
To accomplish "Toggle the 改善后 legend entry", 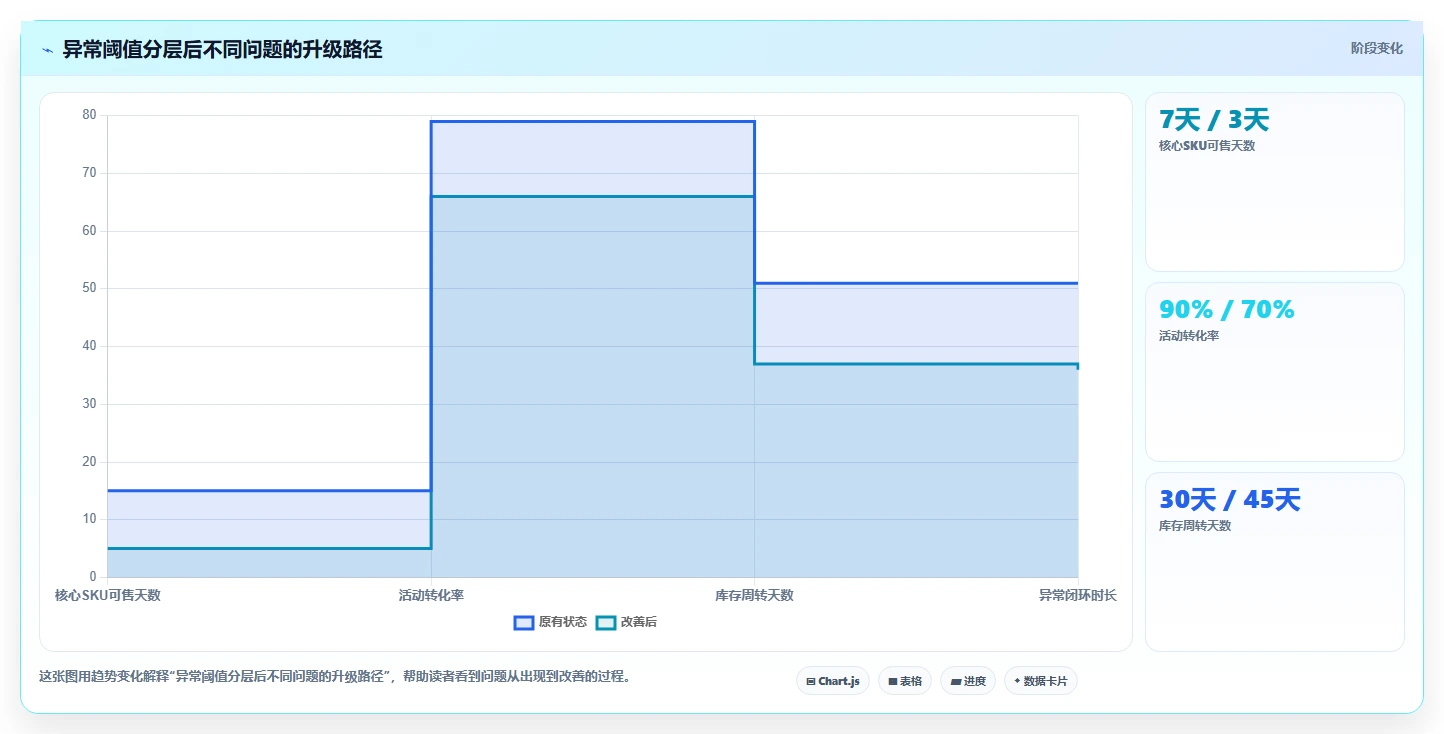I will click(626, 622).
